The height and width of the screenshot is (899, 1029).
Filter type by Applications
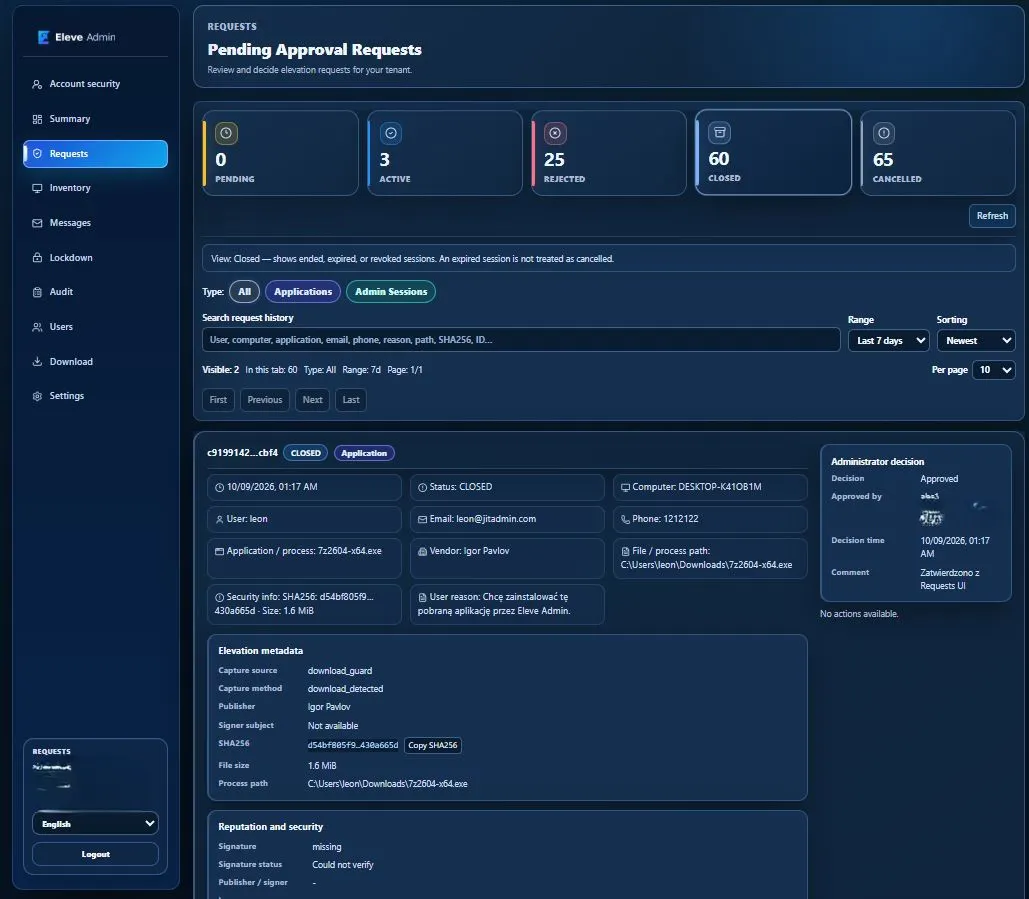pos(303,292)
